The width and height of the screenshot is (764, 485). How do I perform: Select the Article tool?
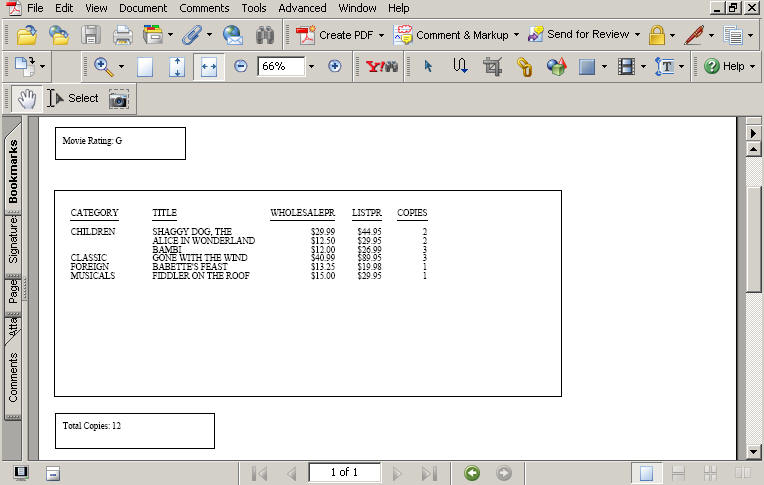[460, 66]
